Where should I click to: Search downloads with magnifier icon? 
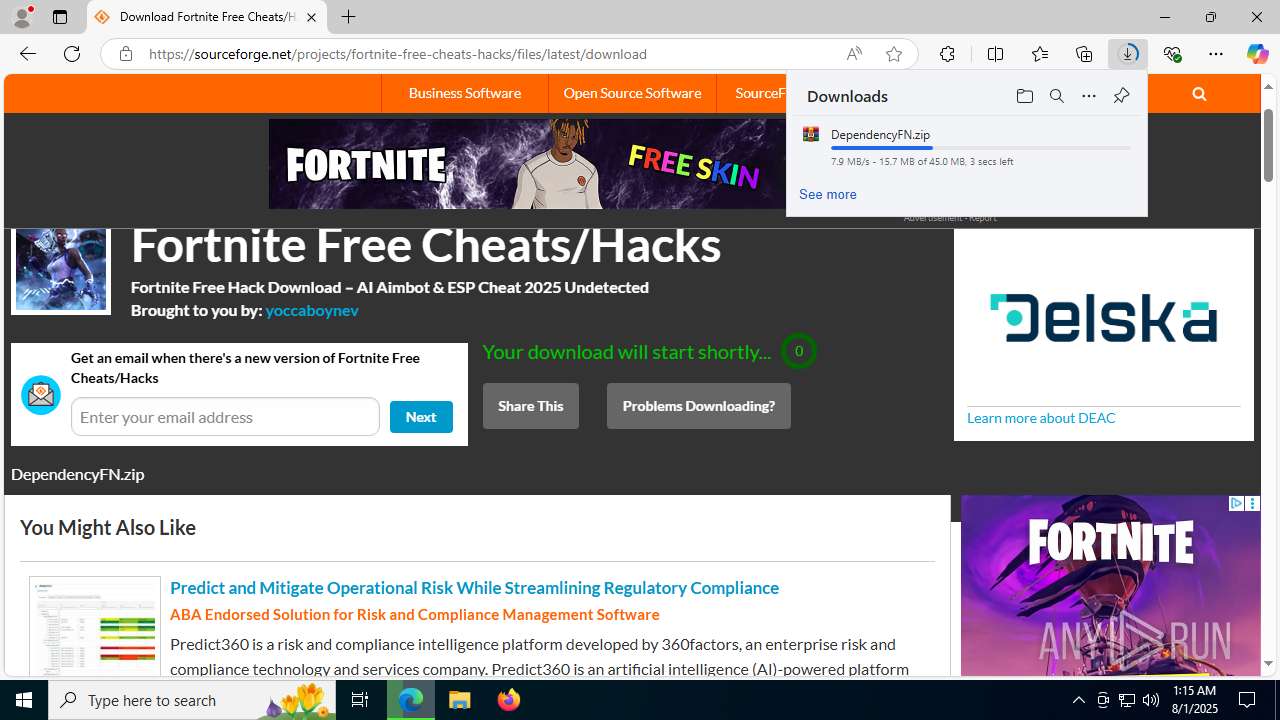click(x=1056, y=96)
